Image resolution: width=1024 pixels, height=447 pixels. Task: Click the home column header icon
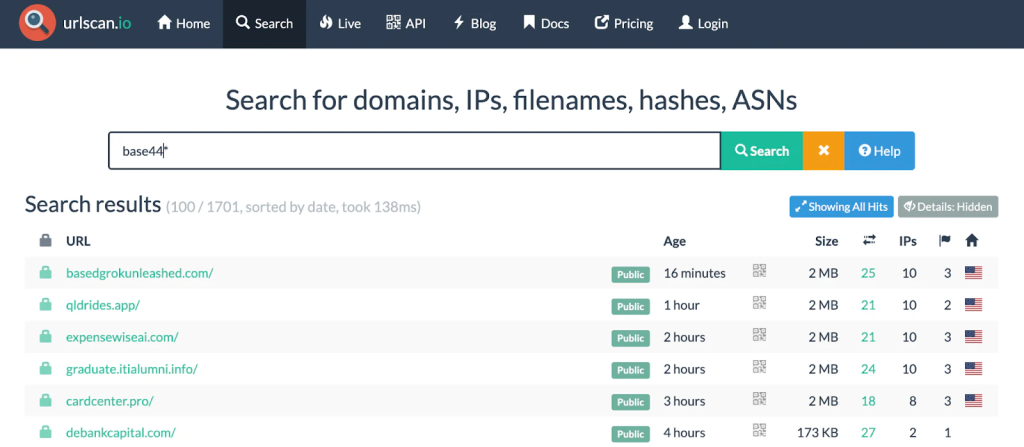click(971, 241)
